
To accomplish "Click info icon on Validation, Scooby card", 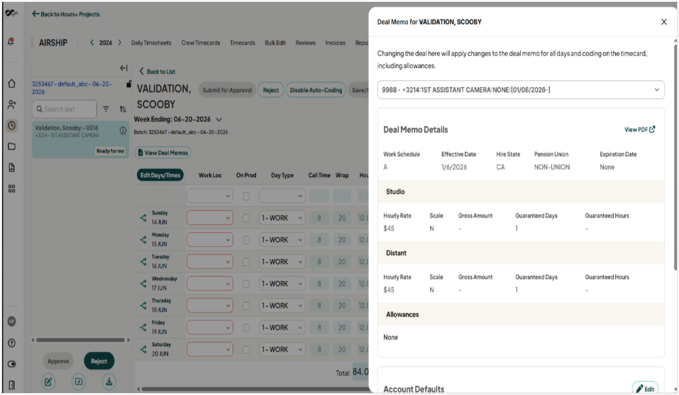I will coord(123,130).
